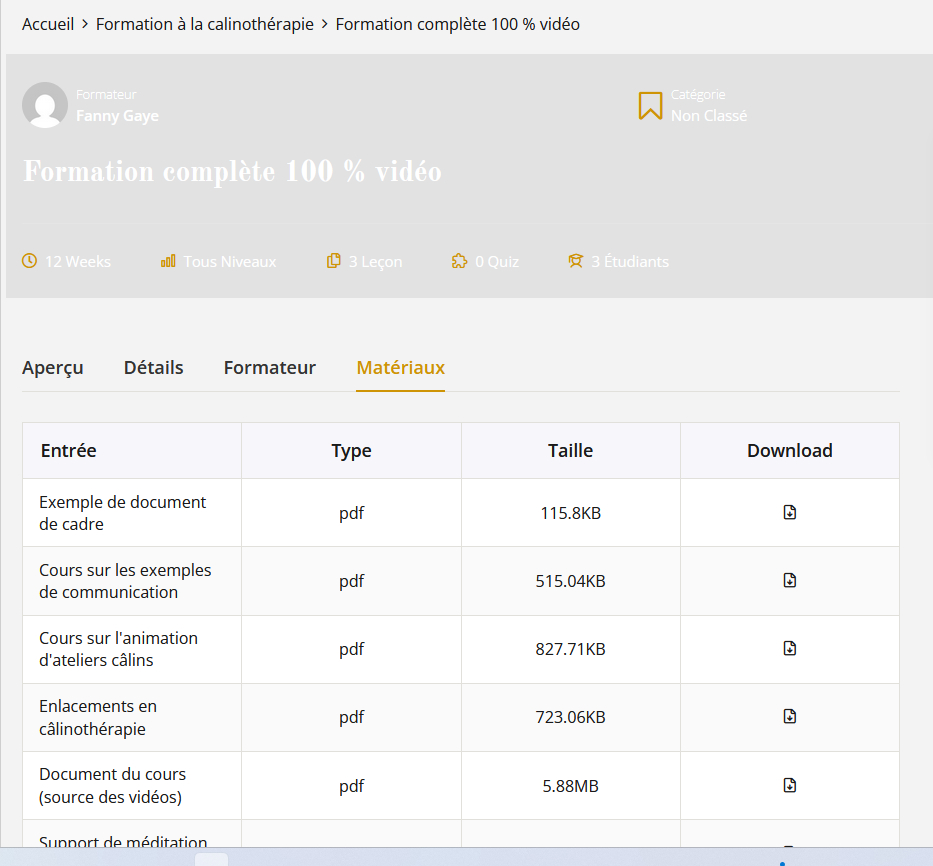Click the graduate icon beside 3 Étudiants
The image size is (933, 866).
[x=575, y=261]
